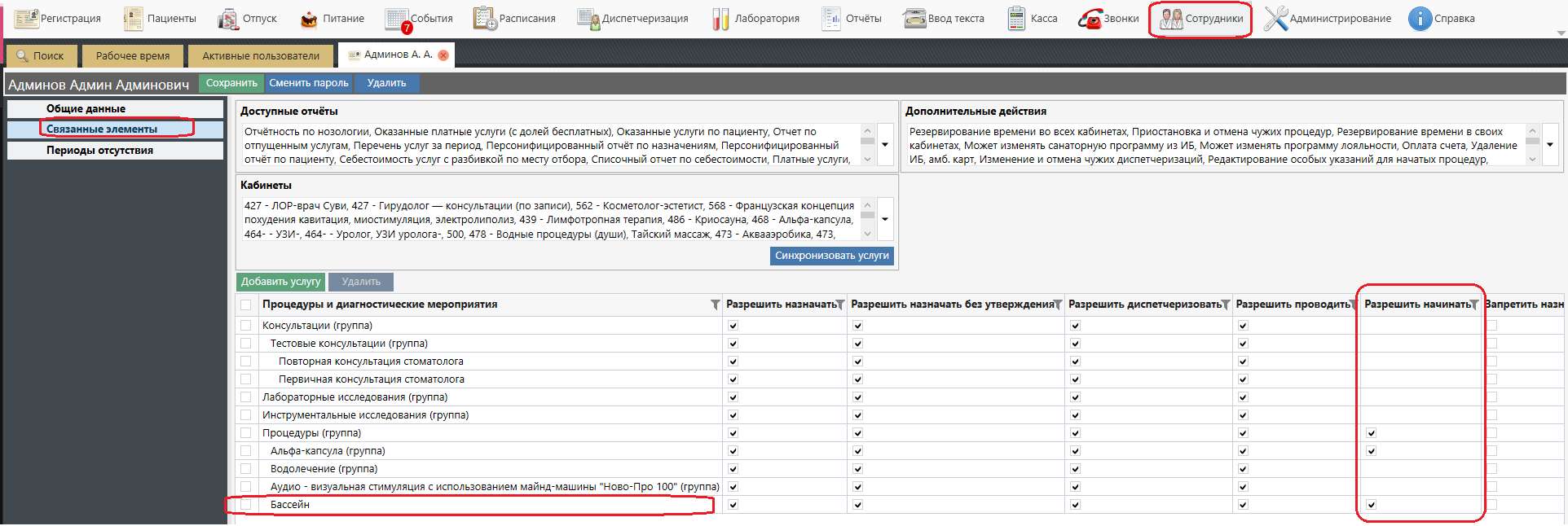Open the Периоды отсутствия section
1568x526 pixels.
[x=99, y=151]
